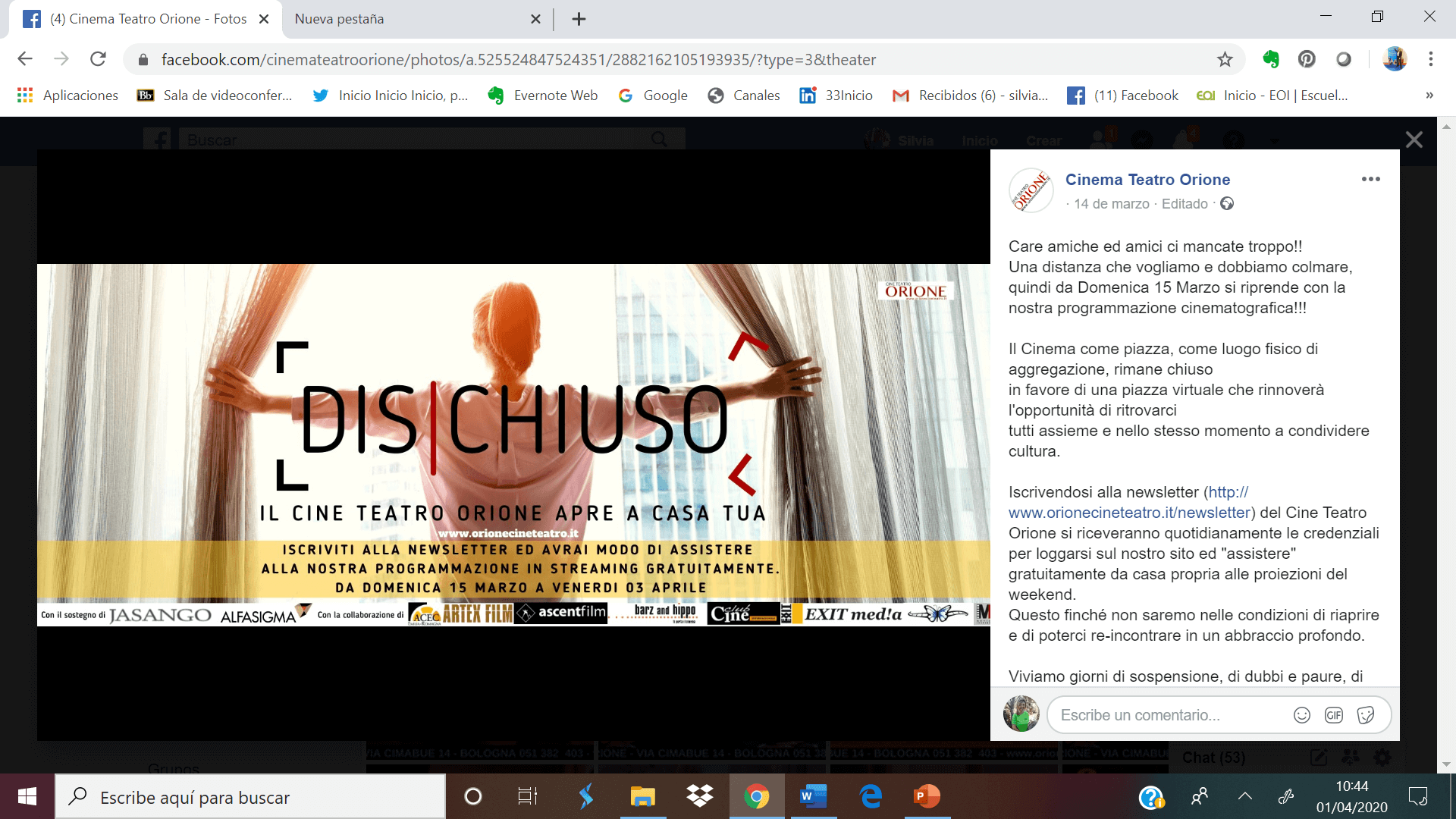
Task: Open the Canales bookmark
Action: (744, 96)
